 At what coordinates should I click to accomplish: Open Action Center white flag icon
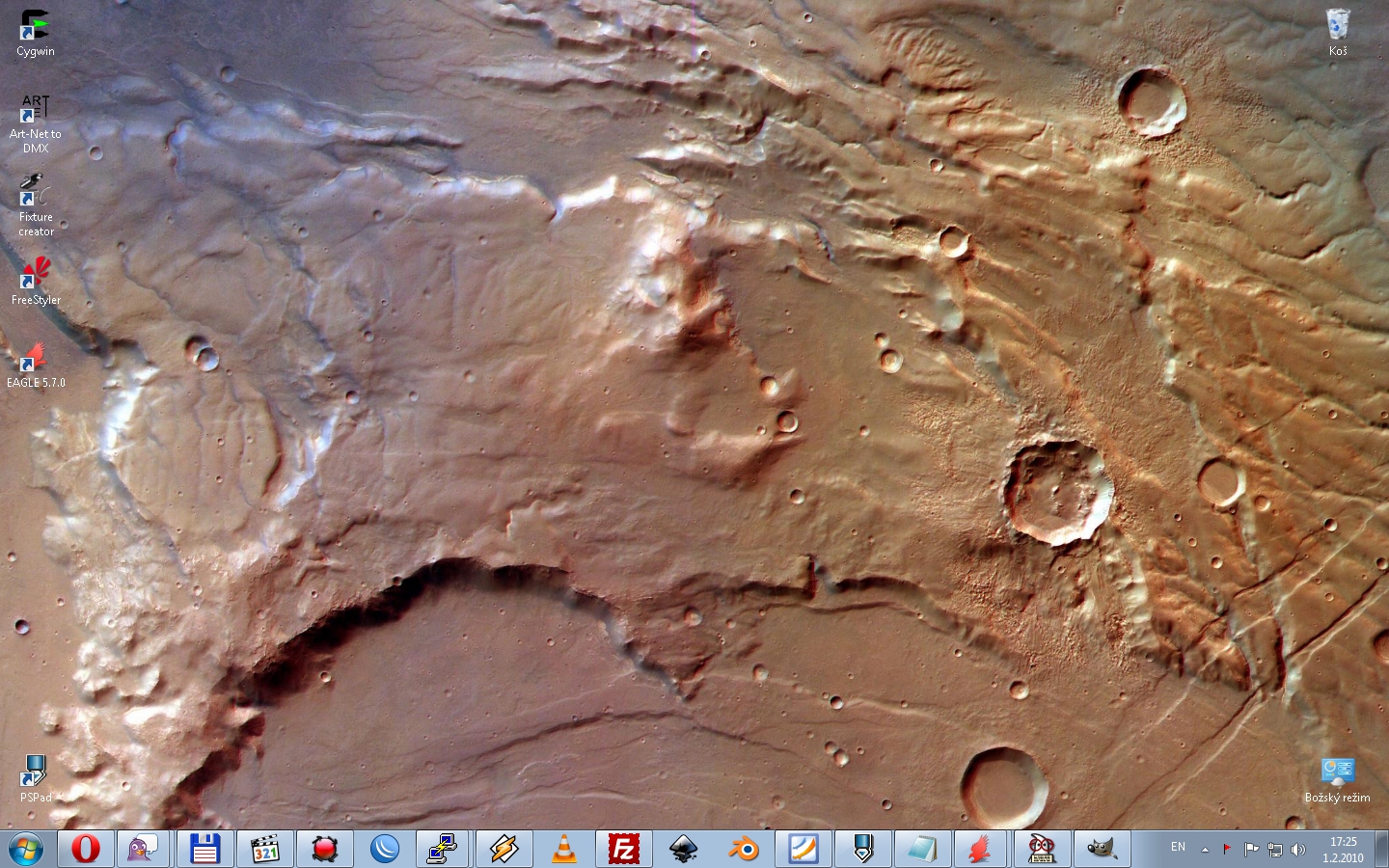1251,850
